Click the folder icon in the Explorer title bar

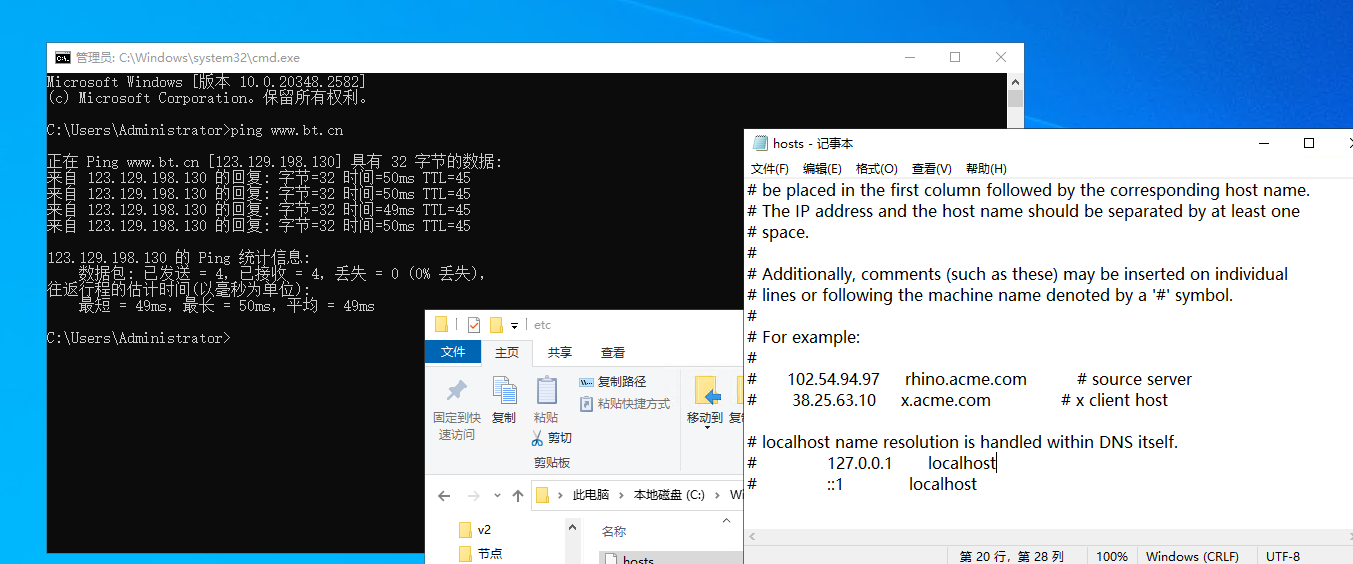point(441,325)
